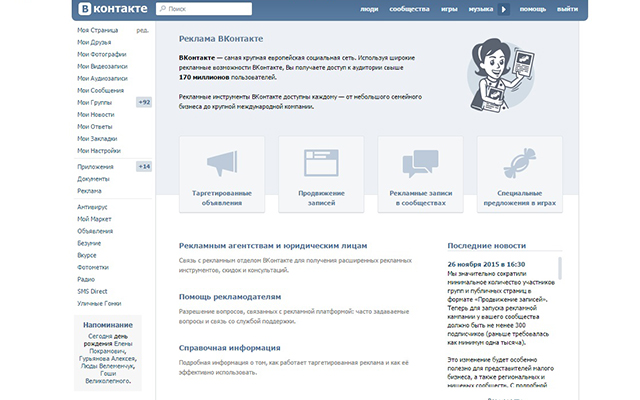Select Продвижение записей card label
Image resolution: width=640 pixels, height=400 pixels.
(321, 198)
